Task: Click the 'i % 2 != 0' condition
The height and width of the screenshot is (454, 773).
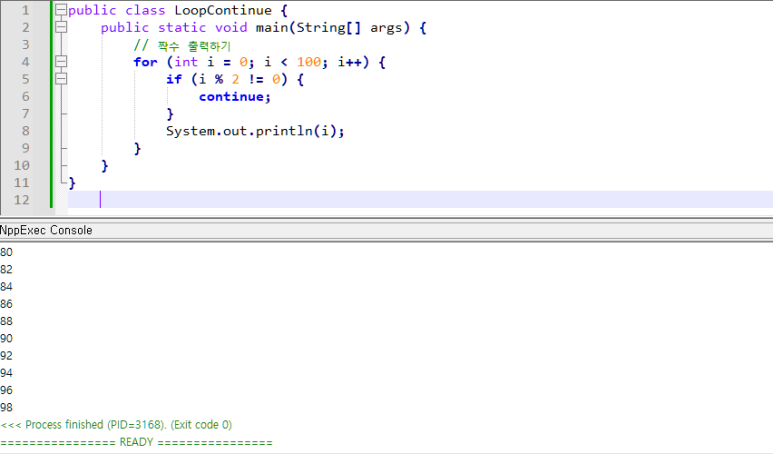Action: [x=239, y=79]
